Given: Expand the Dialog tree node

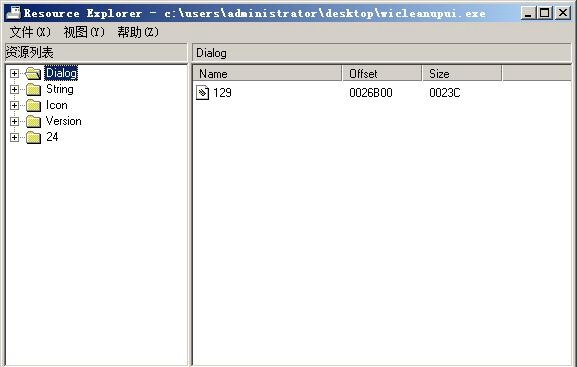Looking at the screenshot, I should point(14,73).
